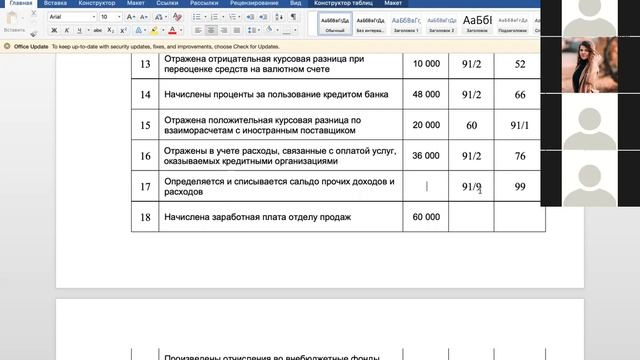Apply the Без интервала style
Image resolution: width=640 pixels, height=360 pixels.
(370, 24)
